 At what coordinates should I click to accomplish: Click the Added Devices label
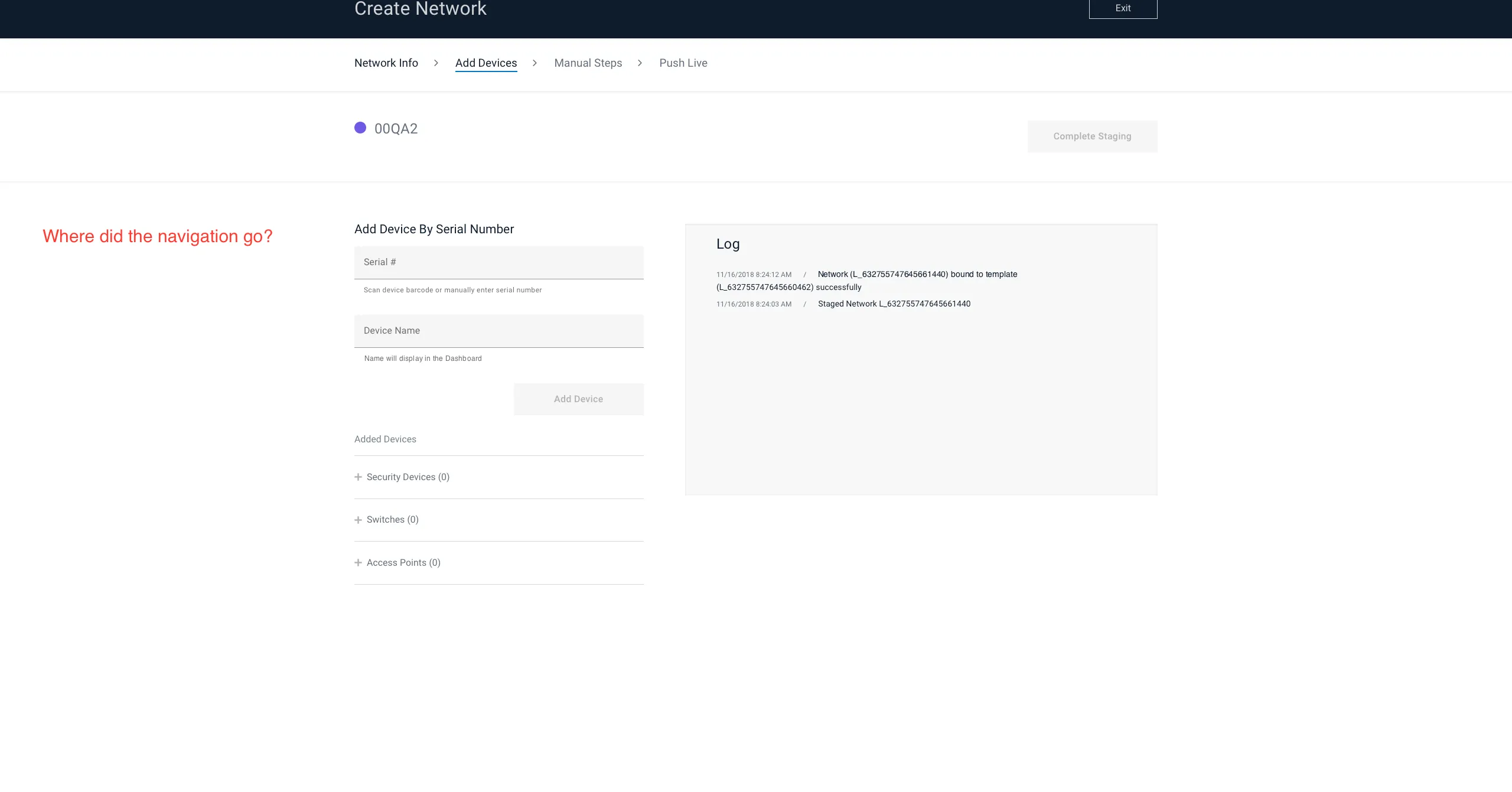click(385, 439)
